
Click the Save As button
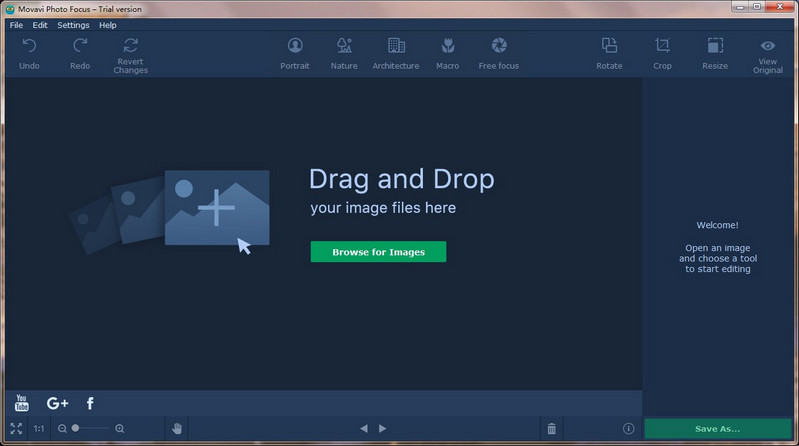coord(717,429)
